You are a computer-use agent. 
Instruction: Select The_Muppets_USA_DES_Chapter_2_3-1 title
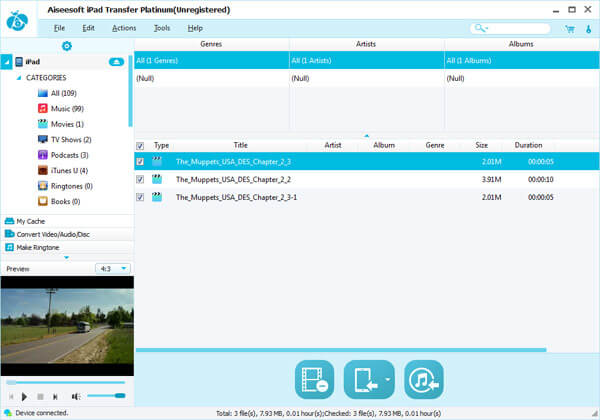236,197
